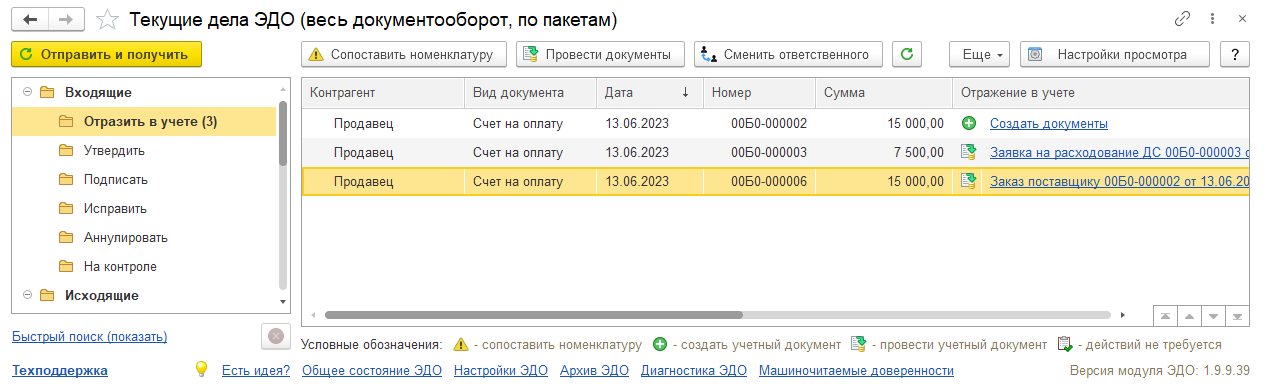The image size is (1269, 391).
Task: Collapse the Входящие folder tree
Action: (26, 93)
